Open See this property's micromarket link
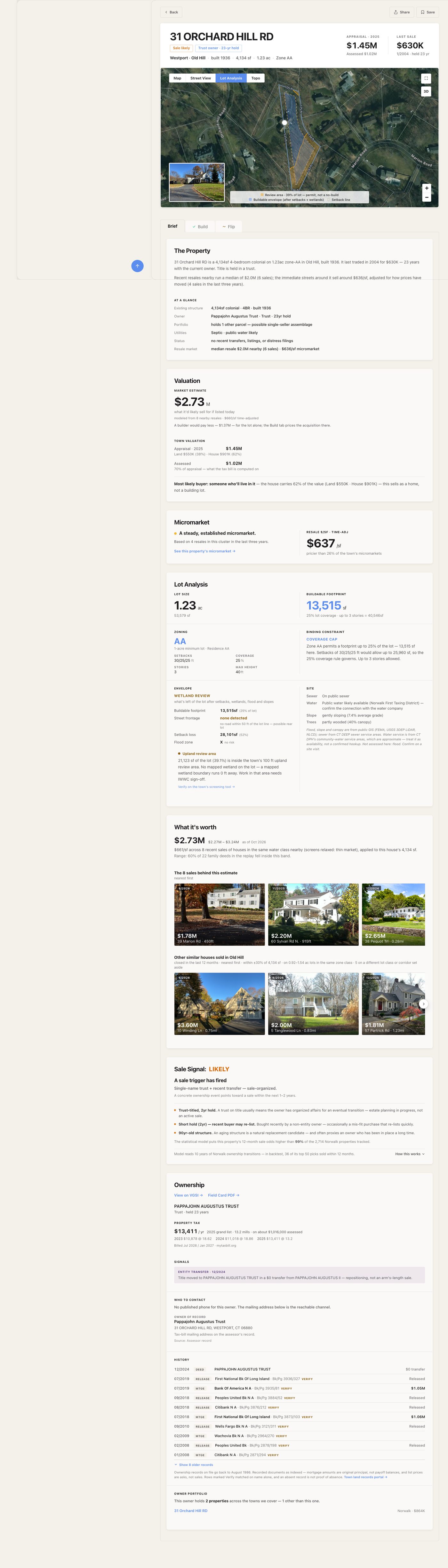448x1568 pixels. click(x=205, y=551)
